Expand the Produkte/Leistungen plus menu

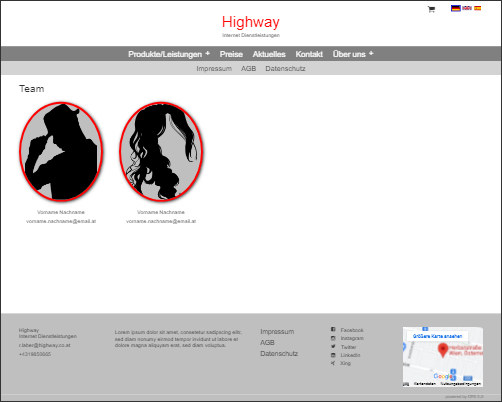(207, 53)
